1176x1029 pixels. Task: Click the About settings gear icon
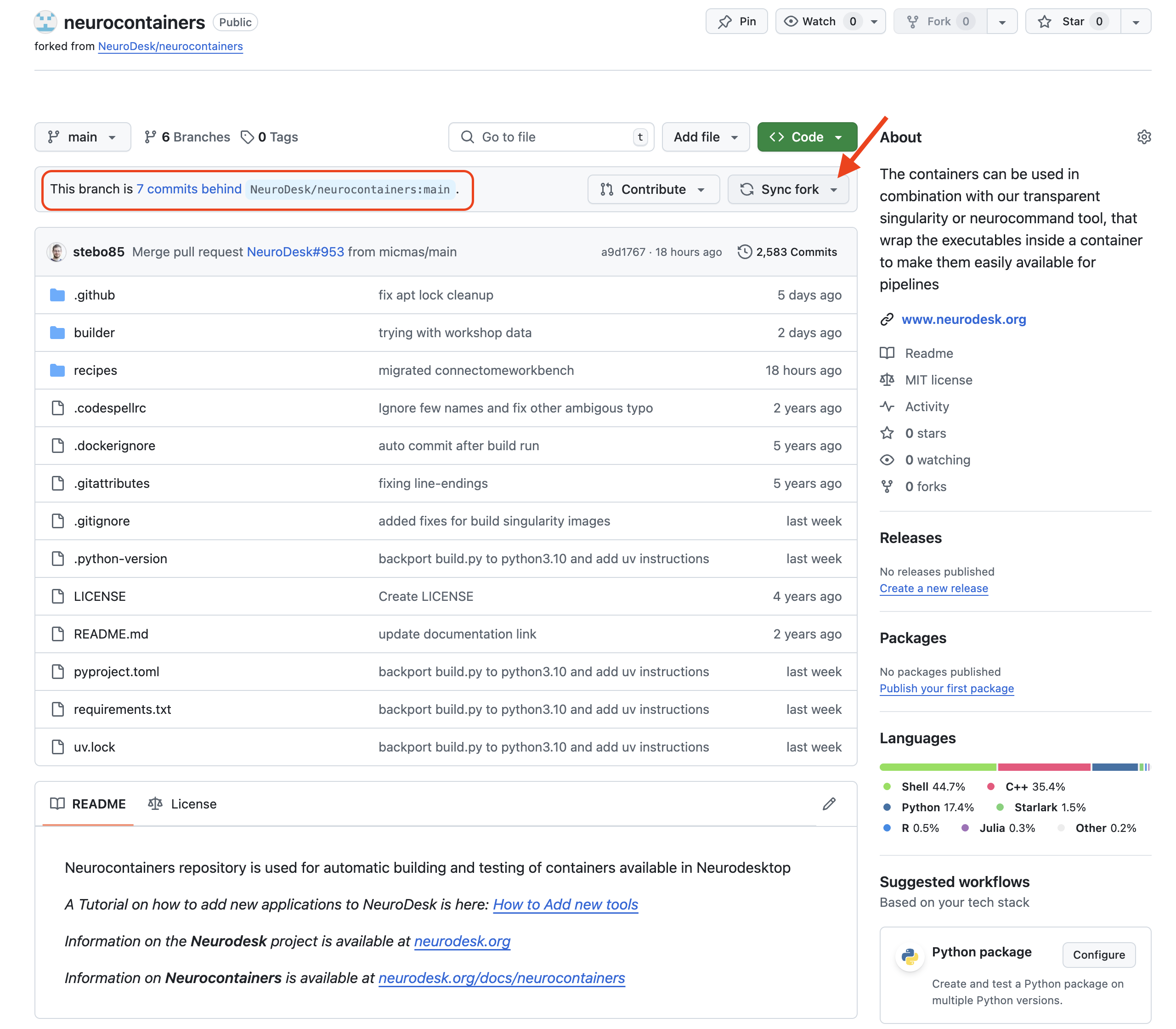point(1143,137)
